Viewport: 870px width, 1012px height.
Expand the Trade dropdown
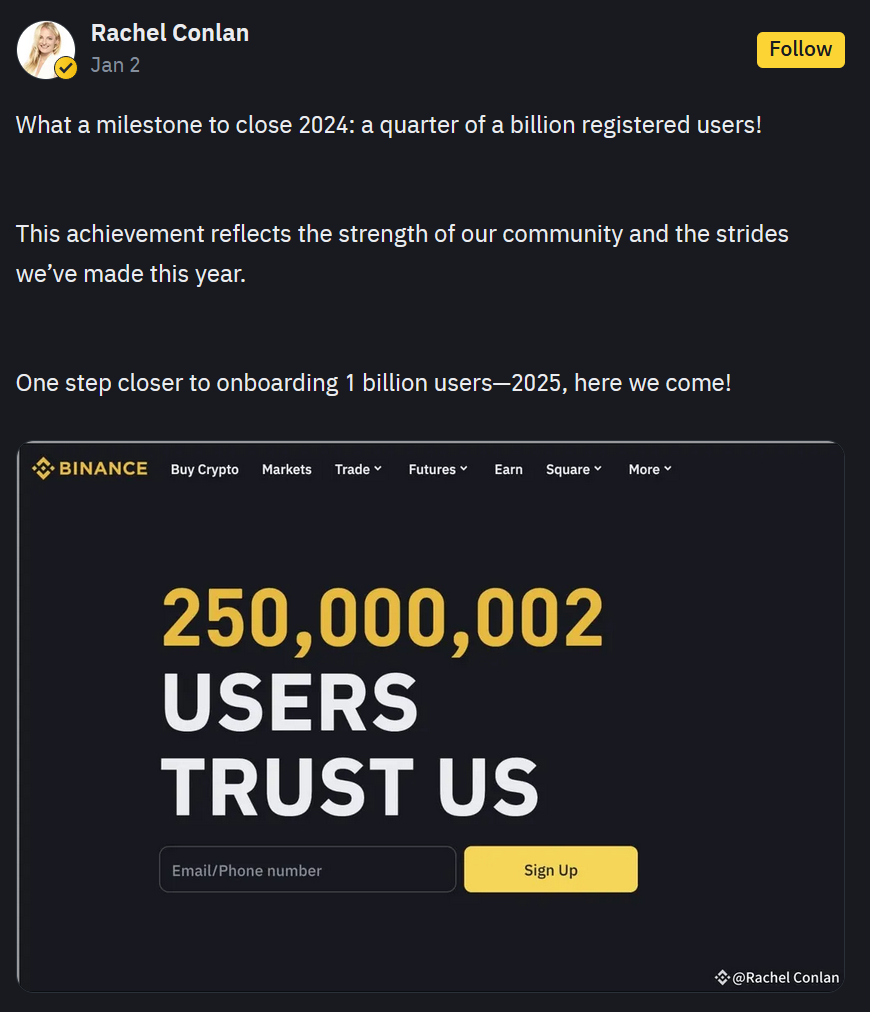click(358, 470)
